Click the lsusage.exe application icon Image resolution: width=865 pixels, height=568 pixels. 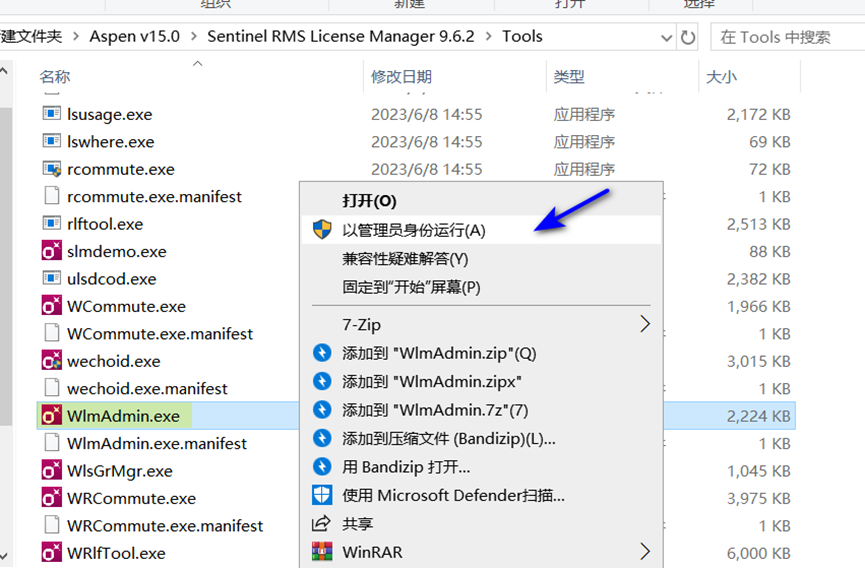(x=52, y=114)
